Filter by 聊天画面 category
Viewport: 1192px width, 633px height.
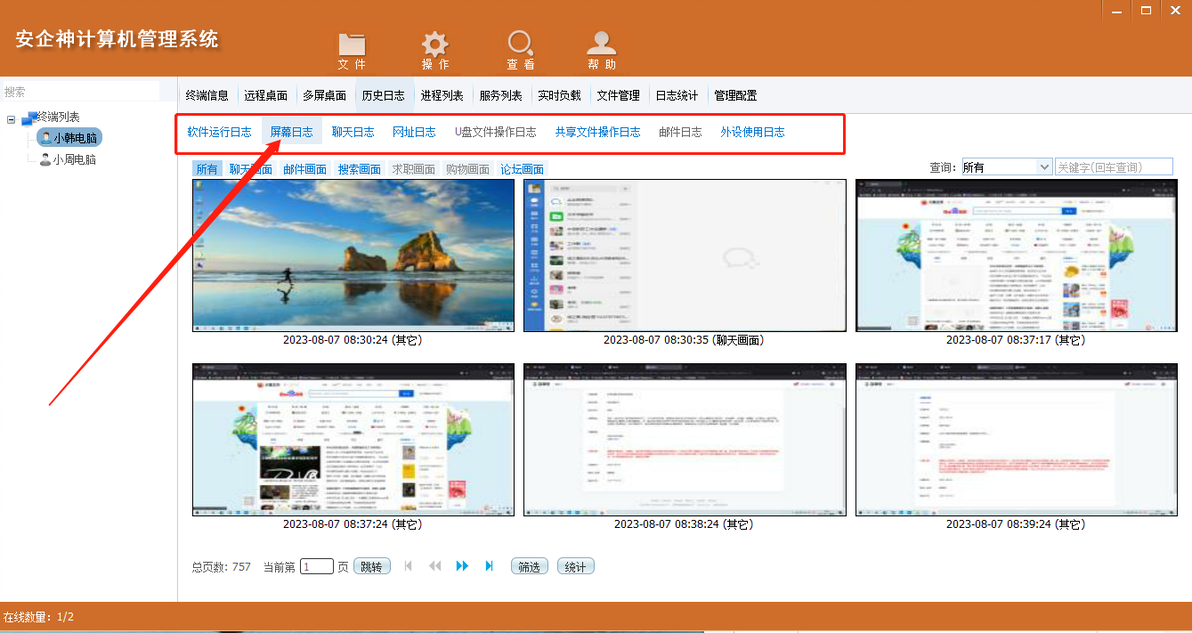pos(251,169)
